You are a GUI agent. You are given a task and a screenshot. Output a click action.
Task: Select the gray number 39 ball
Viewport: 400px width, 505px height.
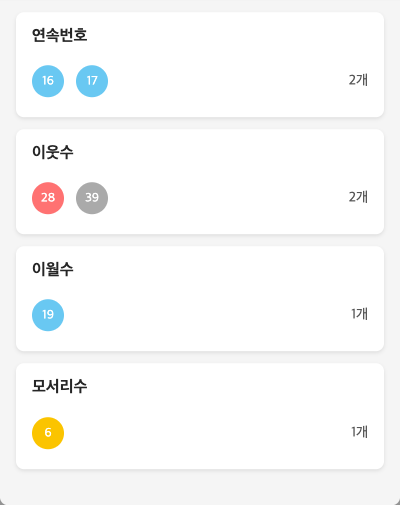click(x=92, y=198)
